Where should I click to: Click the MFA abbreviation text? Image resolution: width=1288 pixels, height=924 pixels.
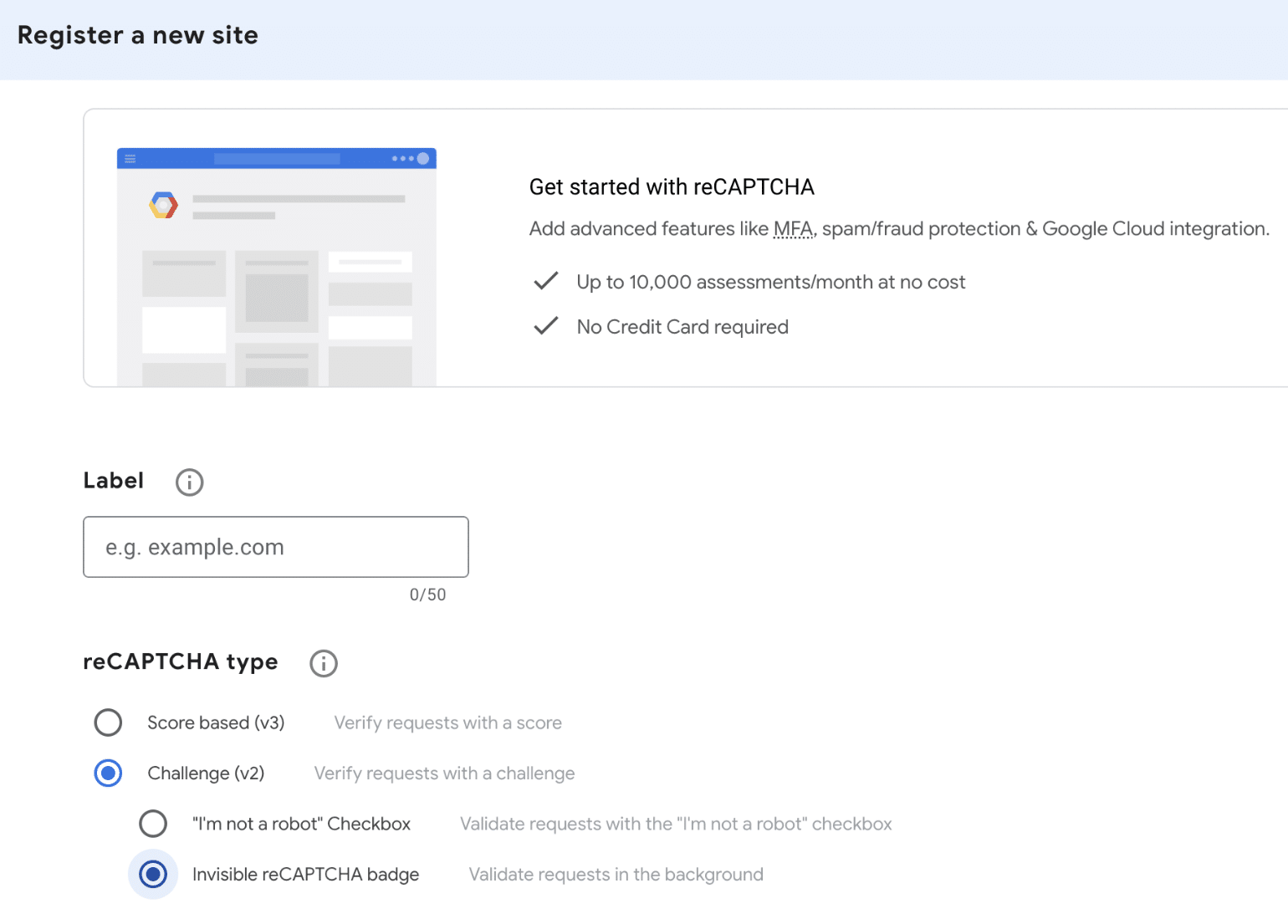tap(793, 229)
